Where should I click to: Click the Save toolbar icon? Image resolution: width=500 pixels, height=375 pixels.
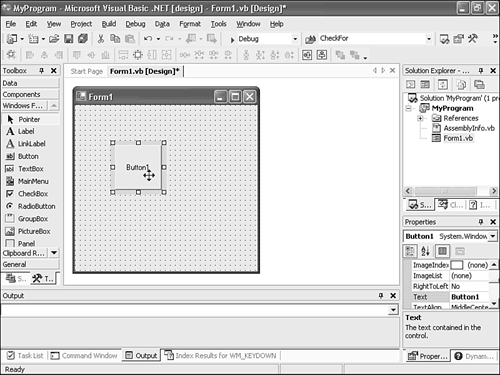69,39
